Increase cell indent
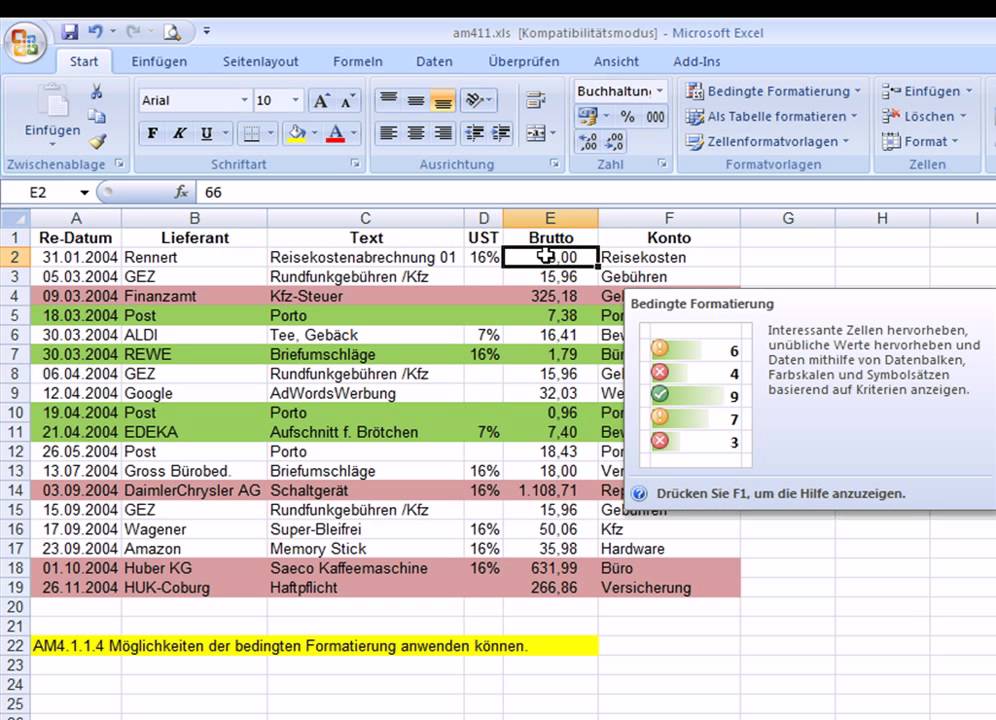Screen dimensions: 996x720 [501, 133]
